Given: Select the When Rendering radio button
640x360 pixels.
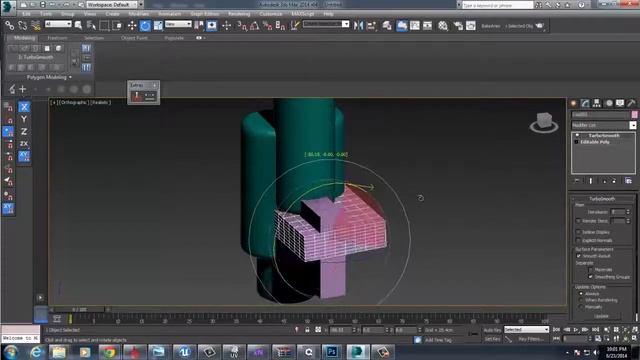Looking at the screenshot, I should [x=581, y=300].
